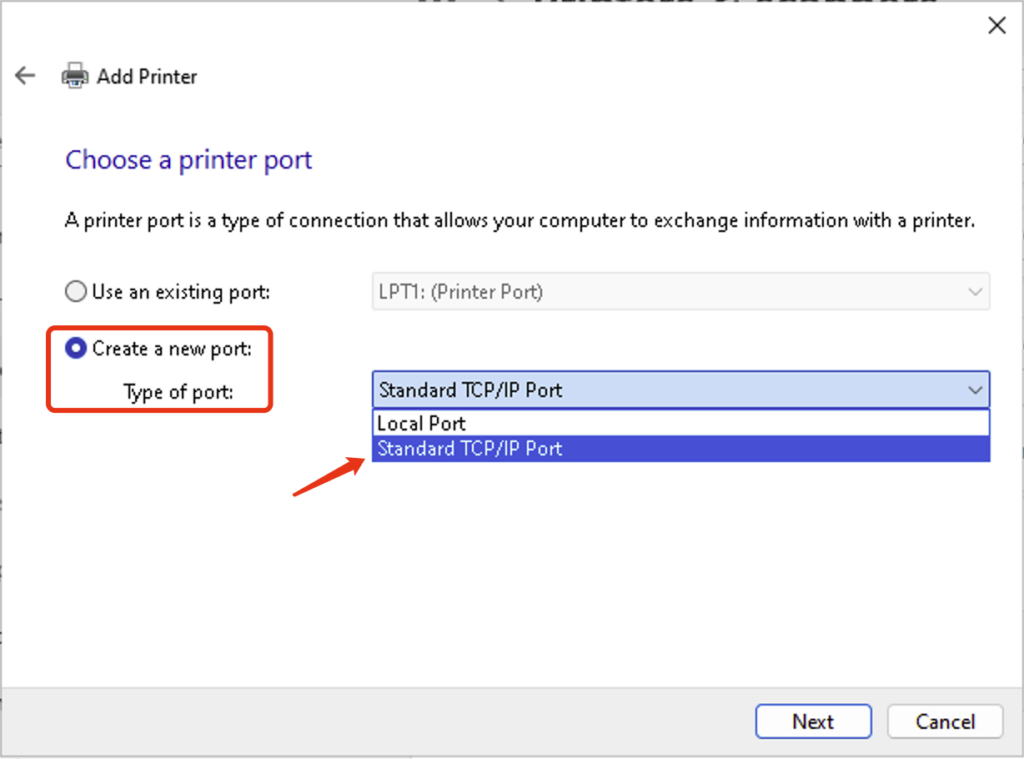This screenshot has width=1024, height=759.
Task: Click the printer port description sentence
Action: pos(519,220)
